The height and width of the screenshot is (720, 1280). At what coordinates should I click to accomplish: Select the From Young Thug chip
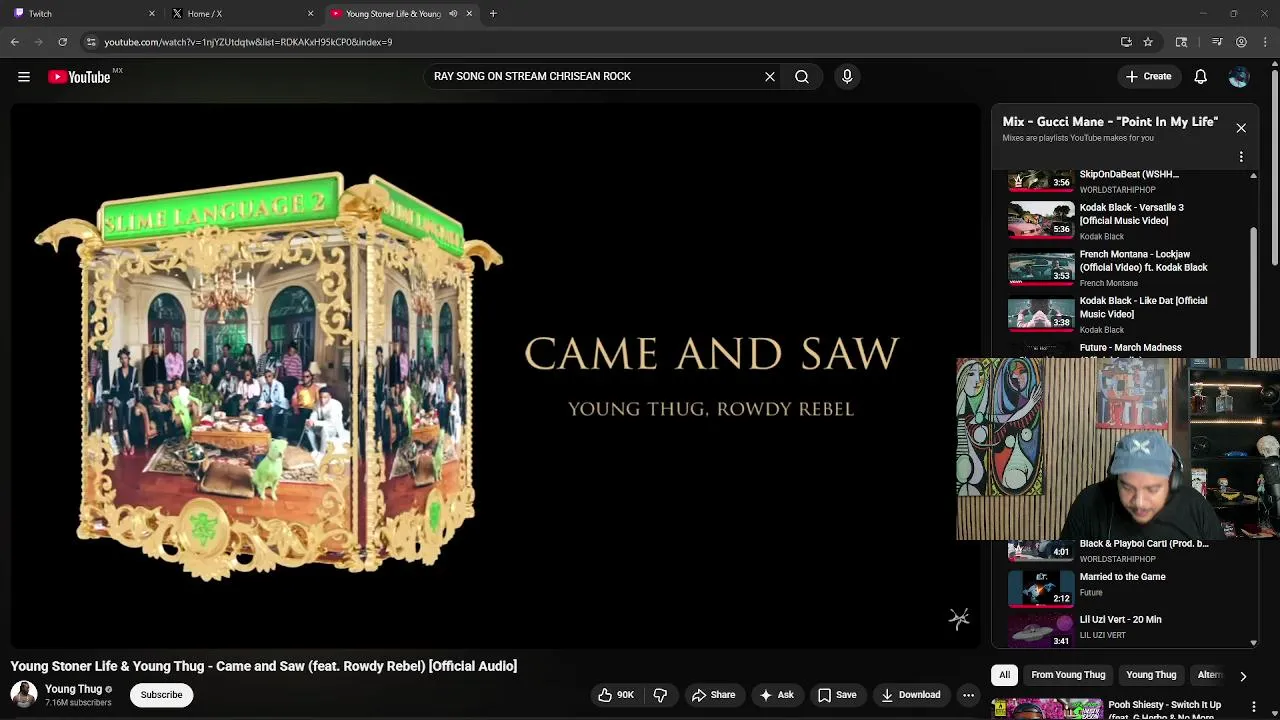(1068, 675)
